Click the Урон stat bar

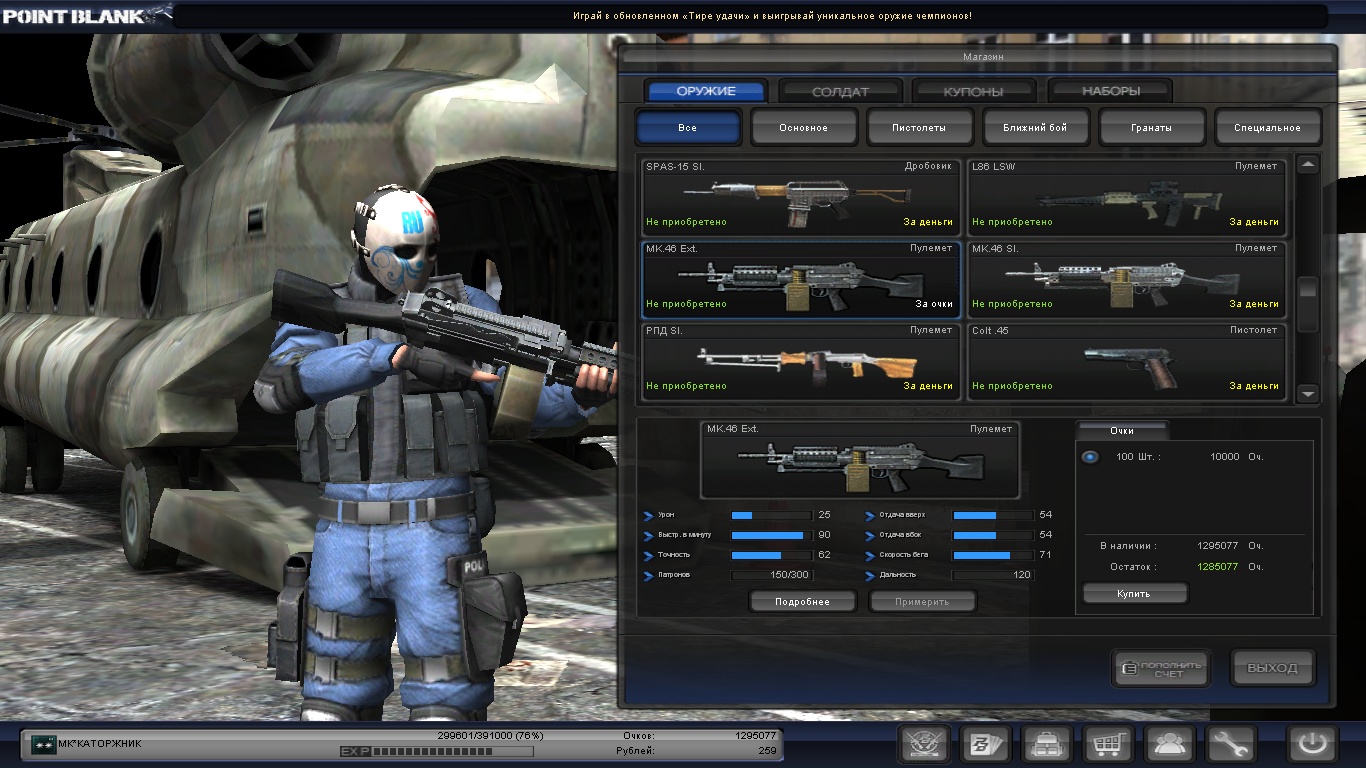click(771, 515)
